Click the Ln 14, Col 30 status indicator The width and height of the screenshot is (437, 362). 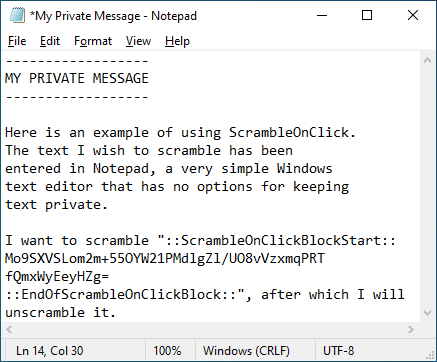coord(50,351)
